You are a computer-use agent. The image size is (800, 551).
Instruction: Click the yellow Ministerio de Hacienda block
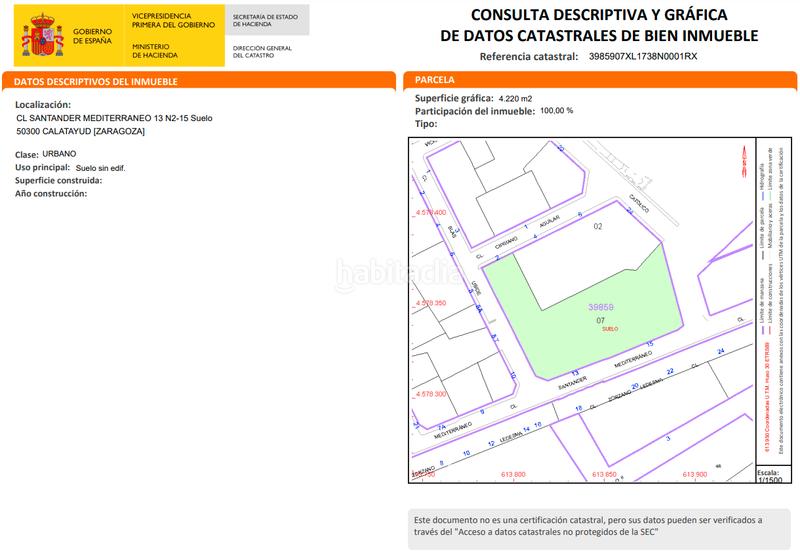click(170, 35)
